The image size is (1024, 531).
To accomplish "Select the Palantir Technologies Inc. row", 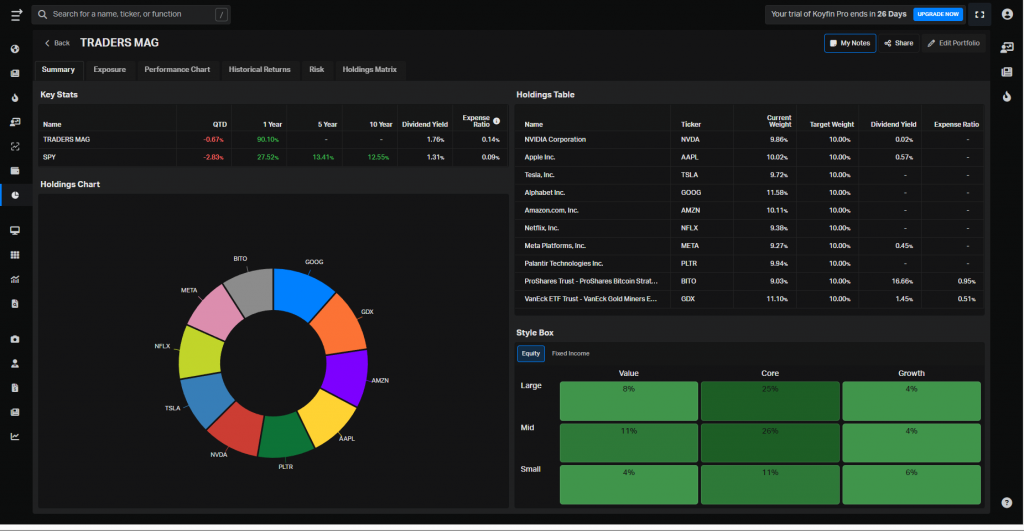I will click(x=750, y=264).
